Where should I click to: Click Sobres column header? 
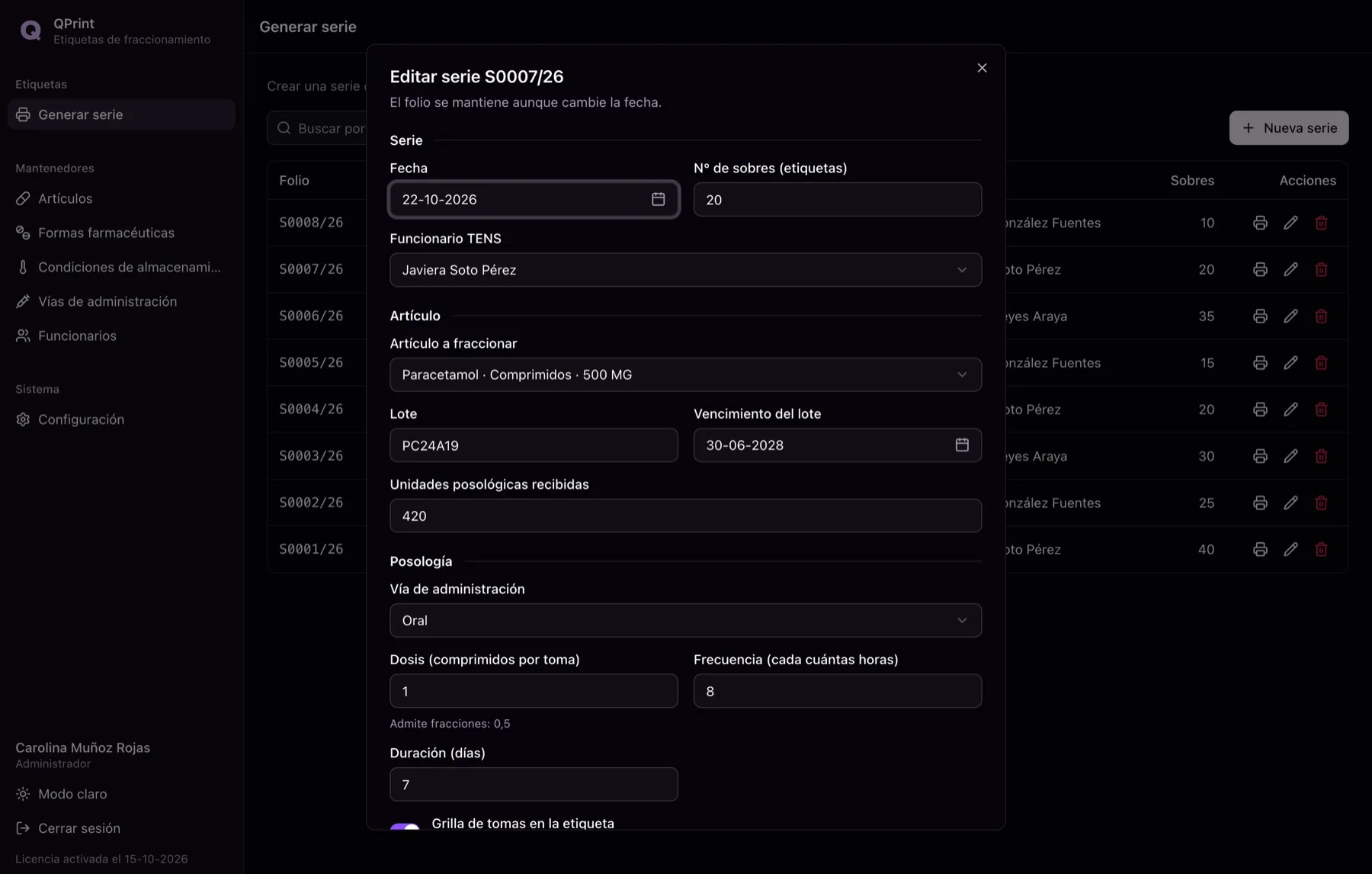pyautogui.click(x=1192, y=181)
